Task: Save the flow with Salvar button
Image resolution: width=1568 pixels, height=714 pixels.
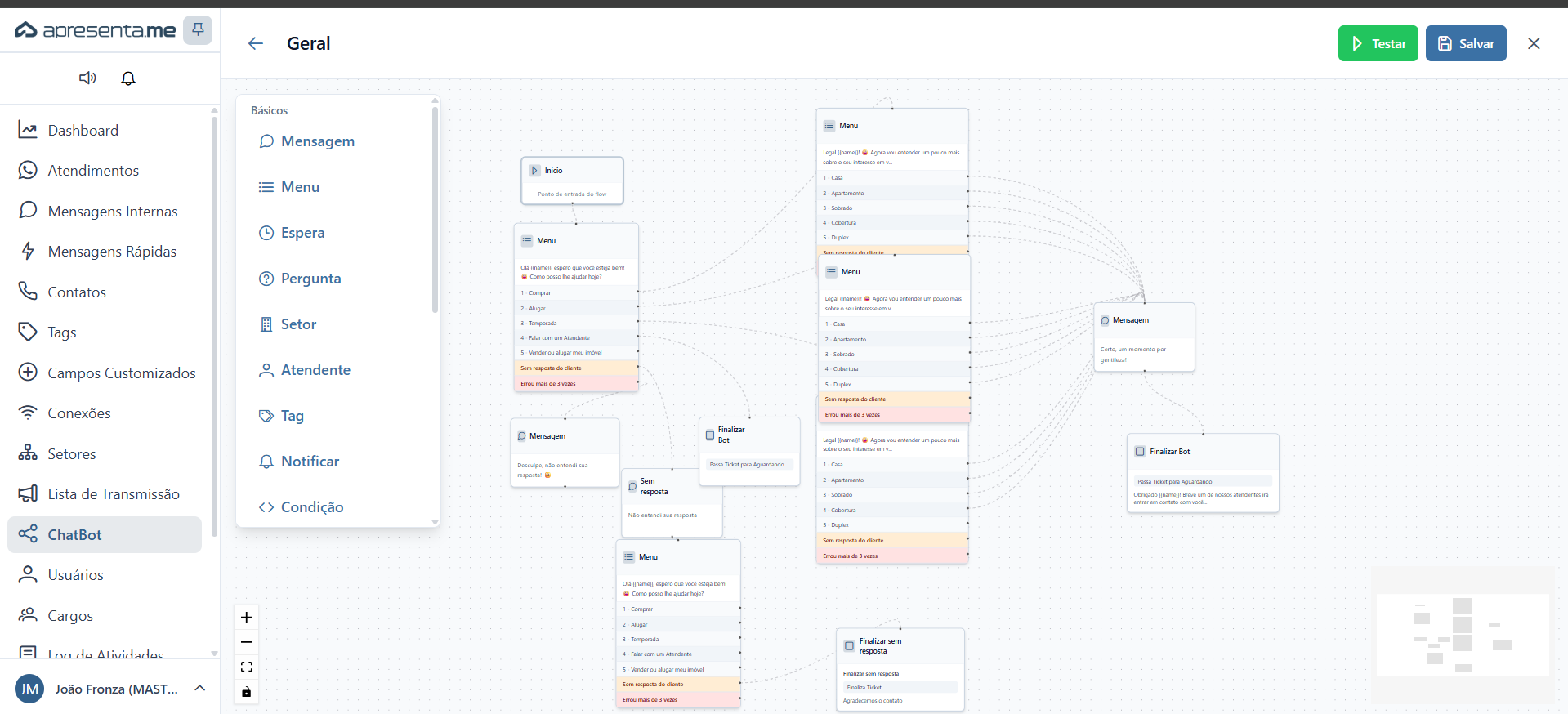Action: point(1466,43)
